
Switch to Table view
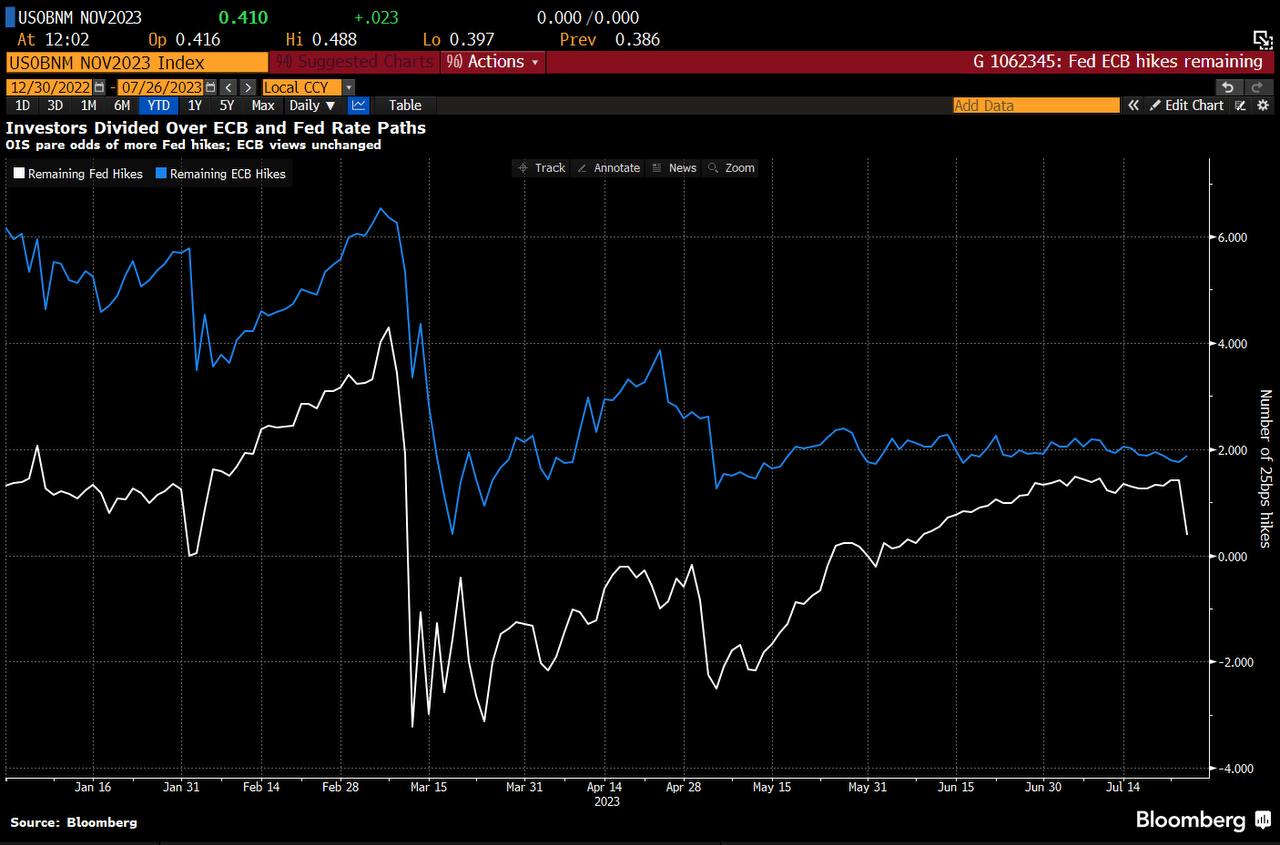pyautogui.click(x=405, y=105)
